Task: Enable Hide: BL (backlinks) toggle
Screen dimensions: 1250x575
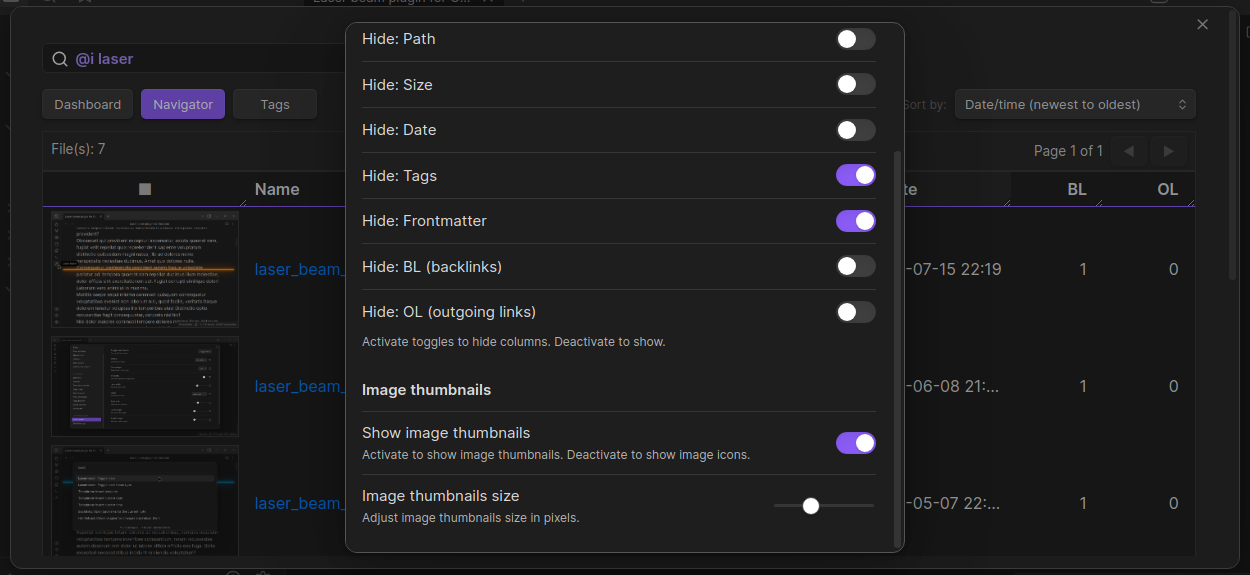Action: (855, 267)
